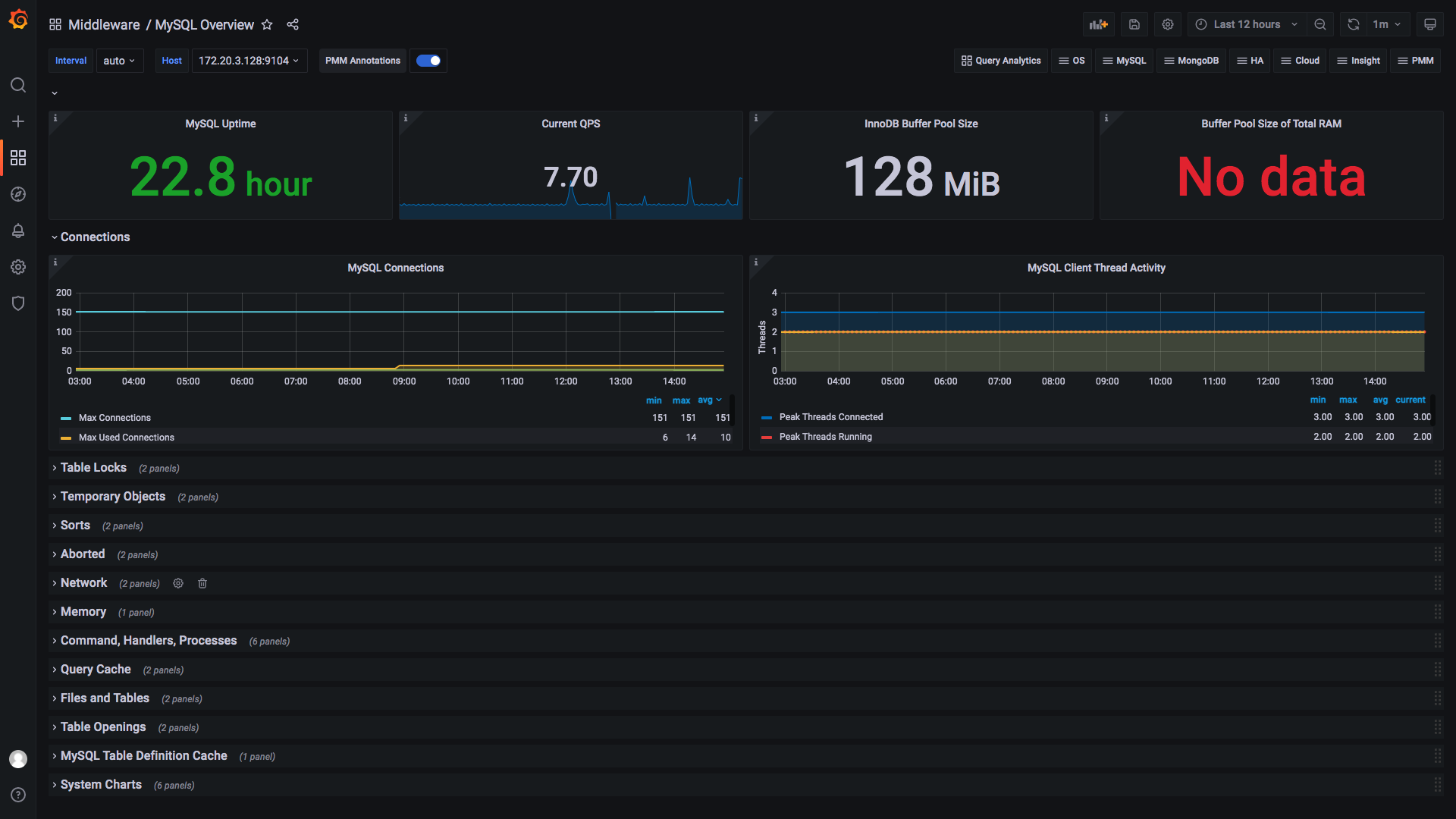The image size is (1456, 819).
Task: Show info for InnoDB Buffer Pool Size panel
Action: (x=755, y=118)
